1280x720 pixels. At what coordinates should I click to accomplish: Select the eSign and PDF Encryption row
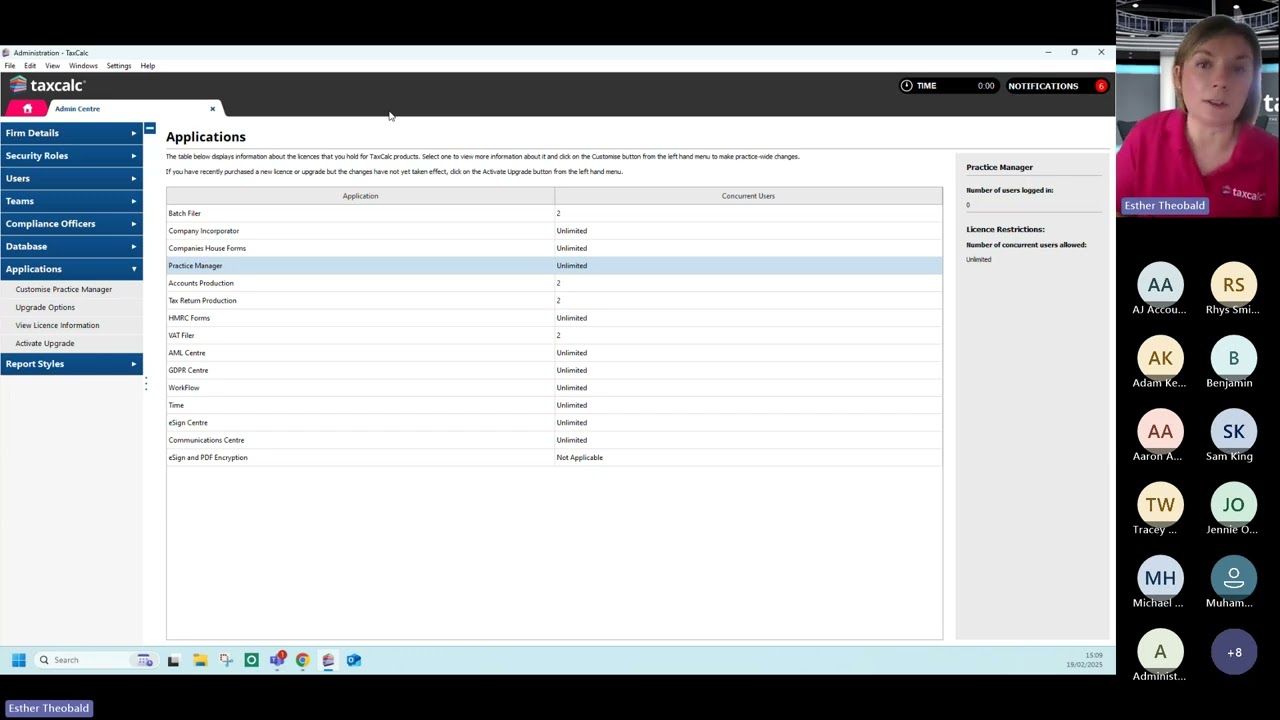[554, 458]
